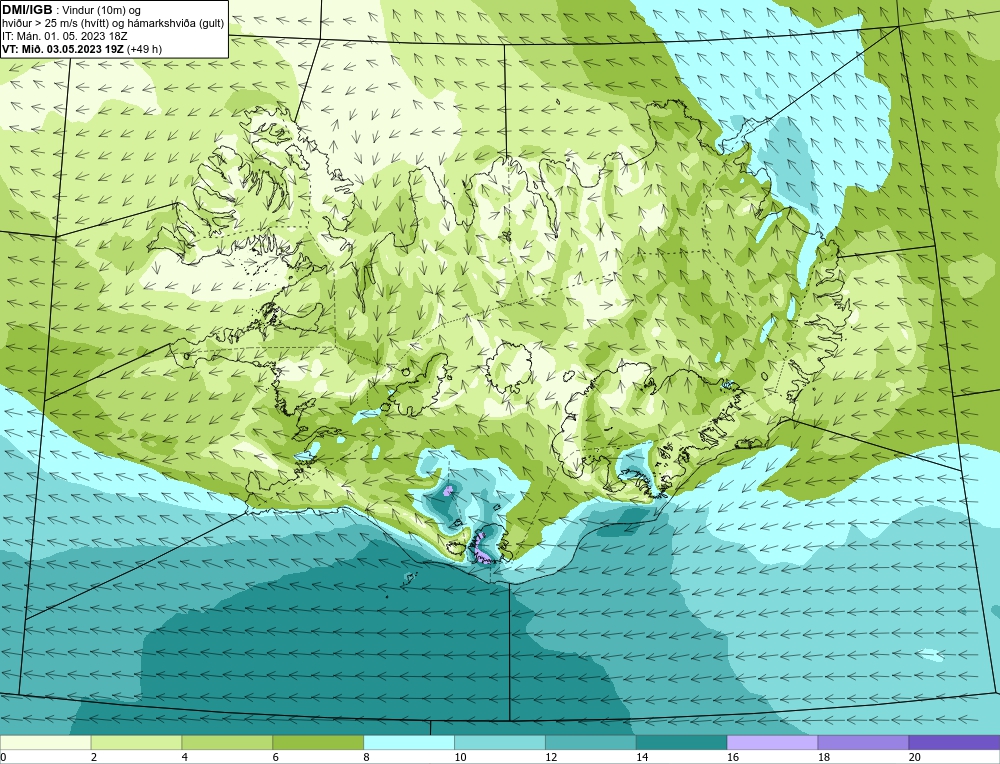The width and height of the screenshot is (1000, 764).
Task: Click the 12–14 m/s teal legend swatch
Action: point(591,742)
